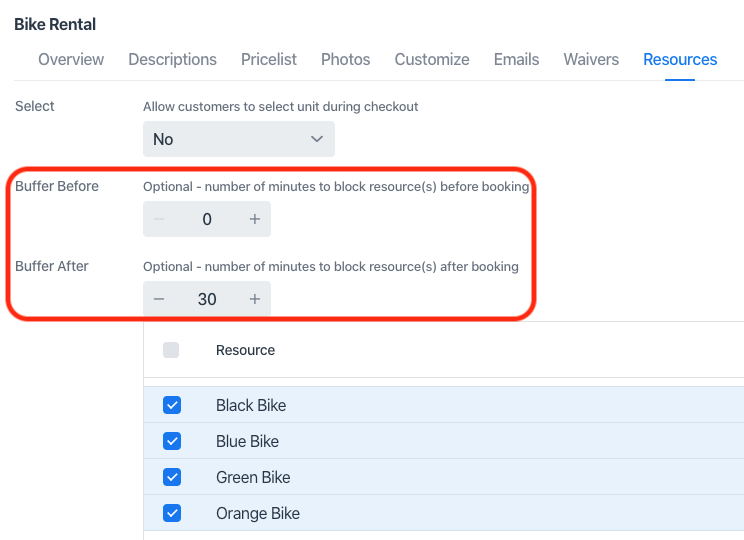Uncheck the Blue Bike resource
This screenshot has width=744, height=540.
pyautogui.click(x=172, y=441)
